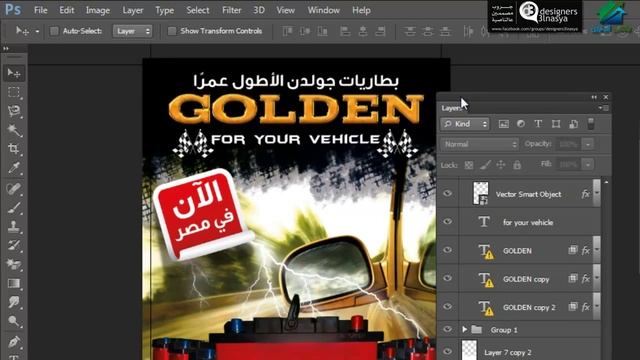Image resolution: width=640 pixels, height=360 pixels.
Task: Hide the Layer 7 copy 2 layer
Action: [448, 351]
